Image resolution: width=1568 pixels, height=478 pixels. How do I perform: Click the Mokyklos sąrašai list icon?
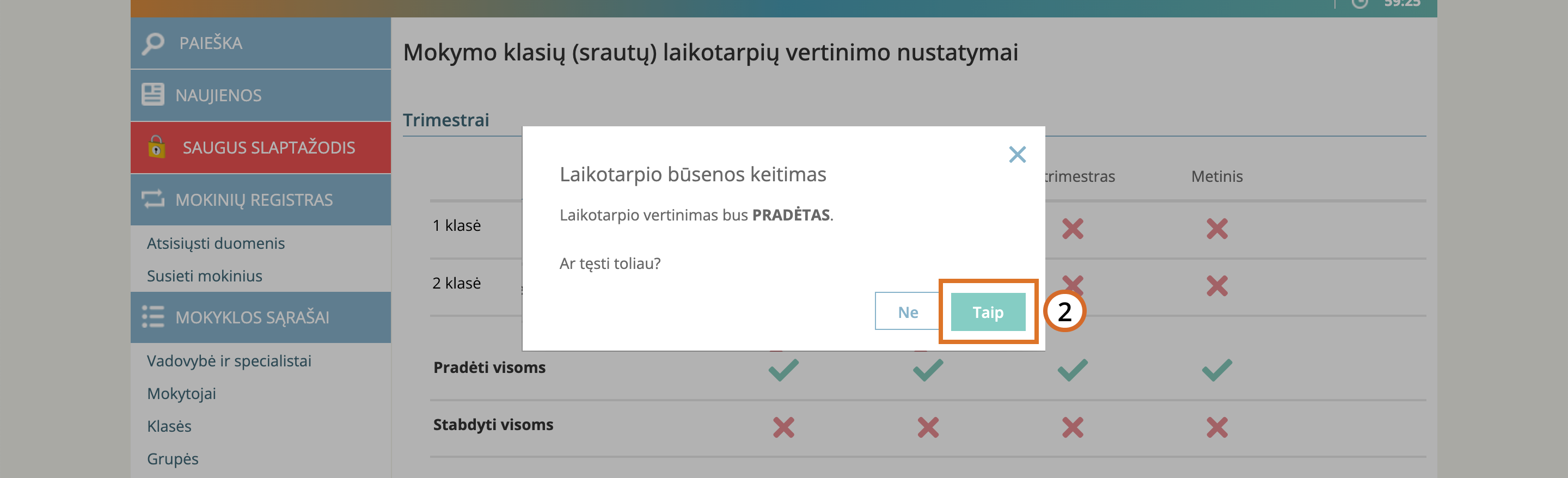coord(153,317)
